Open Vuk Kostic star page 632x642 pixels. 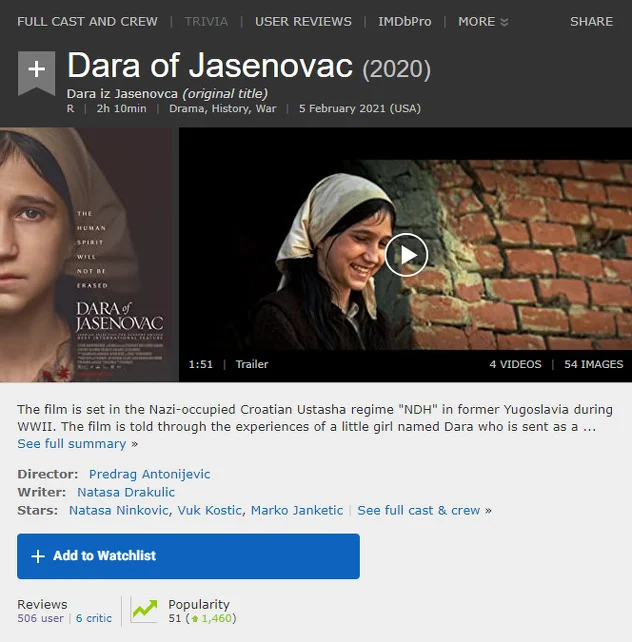pos(210,511)
